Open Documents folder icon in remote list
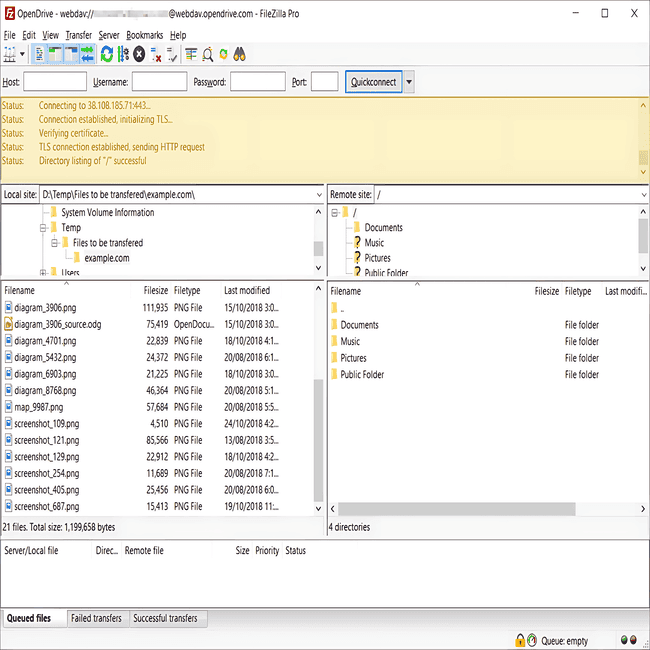The width and height of the screenshot is (650, 650). point(335,325)
